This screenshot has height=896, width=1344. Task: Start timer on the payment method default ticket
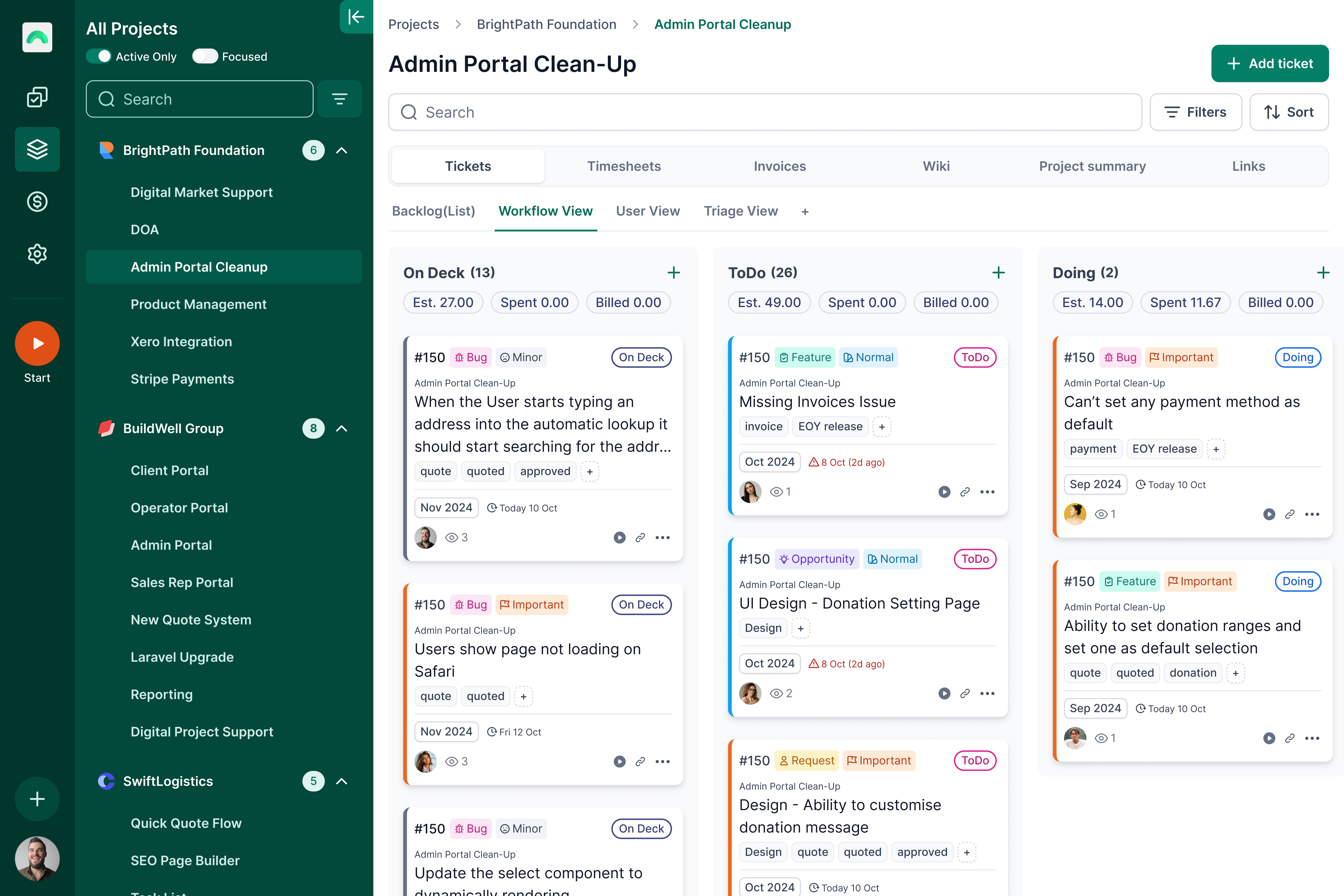click(1269, 514)
